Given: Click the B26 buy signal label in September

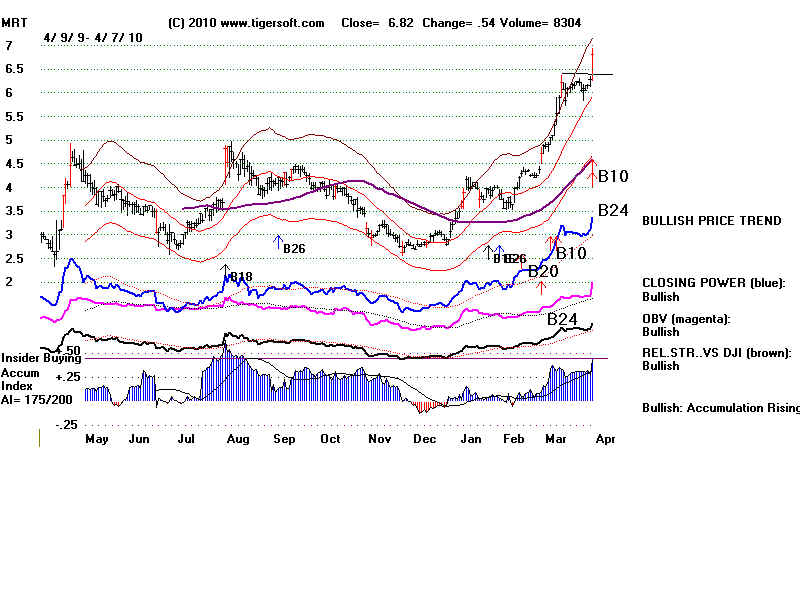Looking at the screenshot, I should (x=294, y=248).
